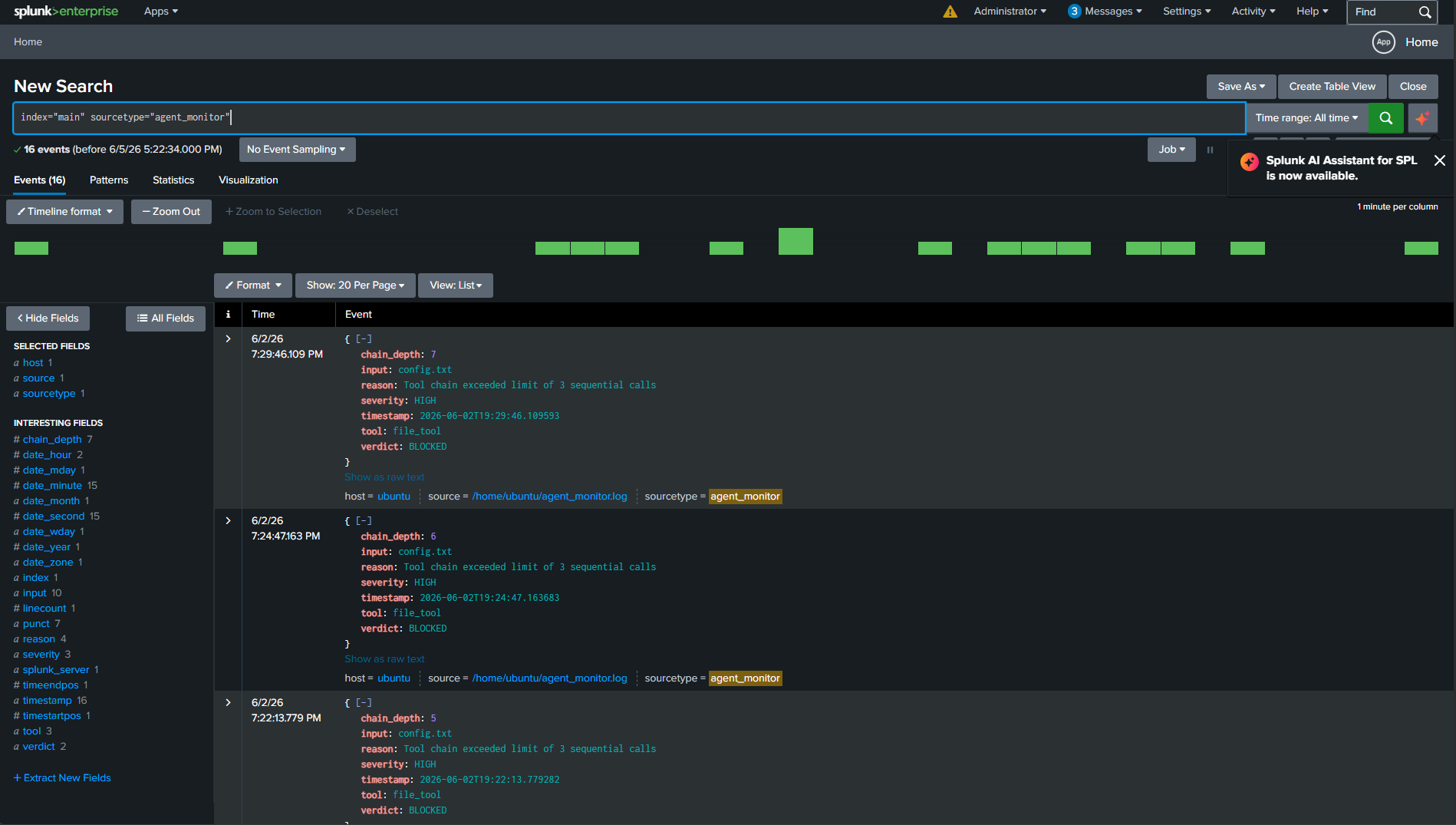Open the Activity menu
Image resolution: width=1456 pixels, height=825 pixels.
coord(1253,12)
